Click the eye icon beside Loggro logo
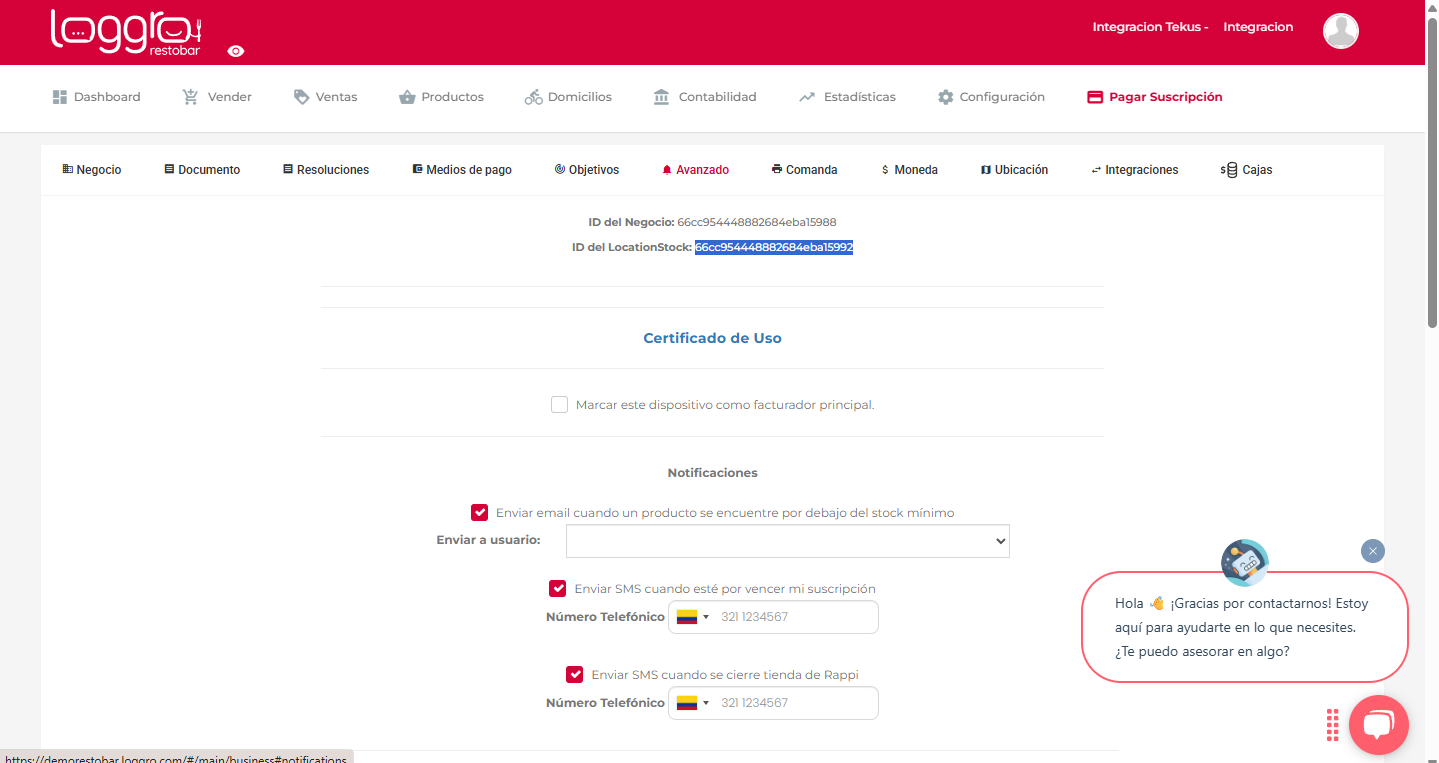Image resolution: width=1439 pixels, height=763 pixels. [x=236, y=51]
